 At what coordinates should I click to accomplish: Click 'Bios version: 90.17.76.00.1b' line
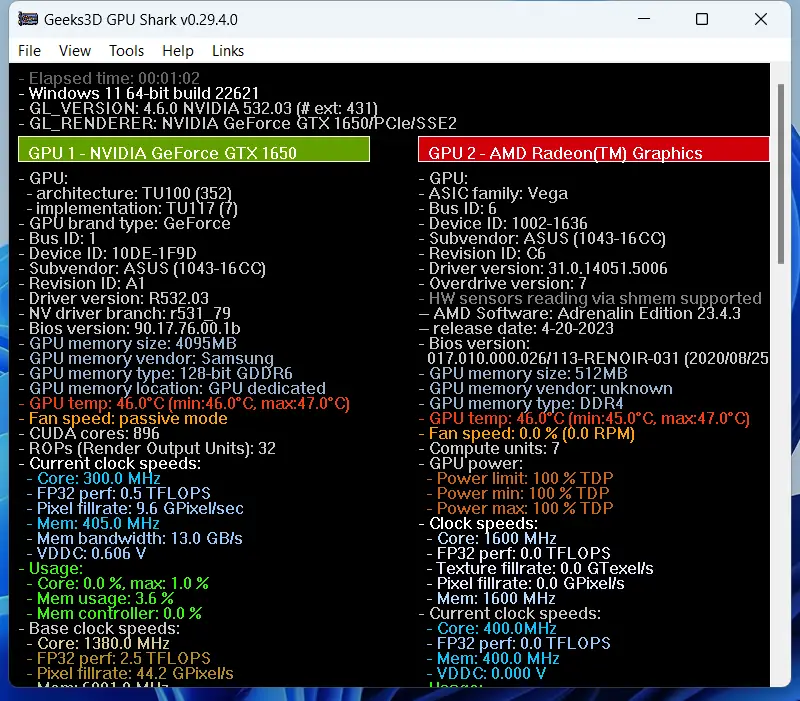130,329
